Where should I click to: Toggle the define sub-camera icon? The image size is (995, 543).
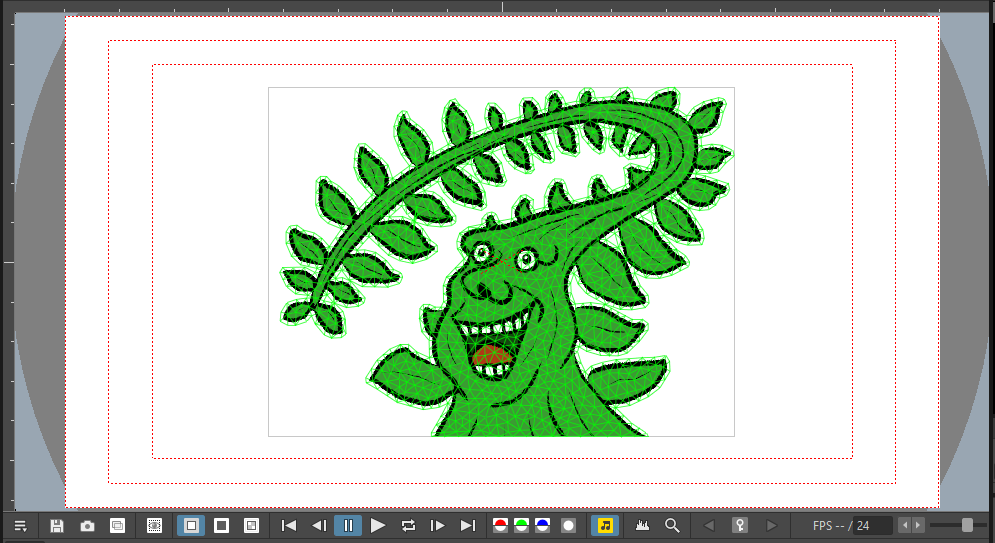(x=154, y=526)
